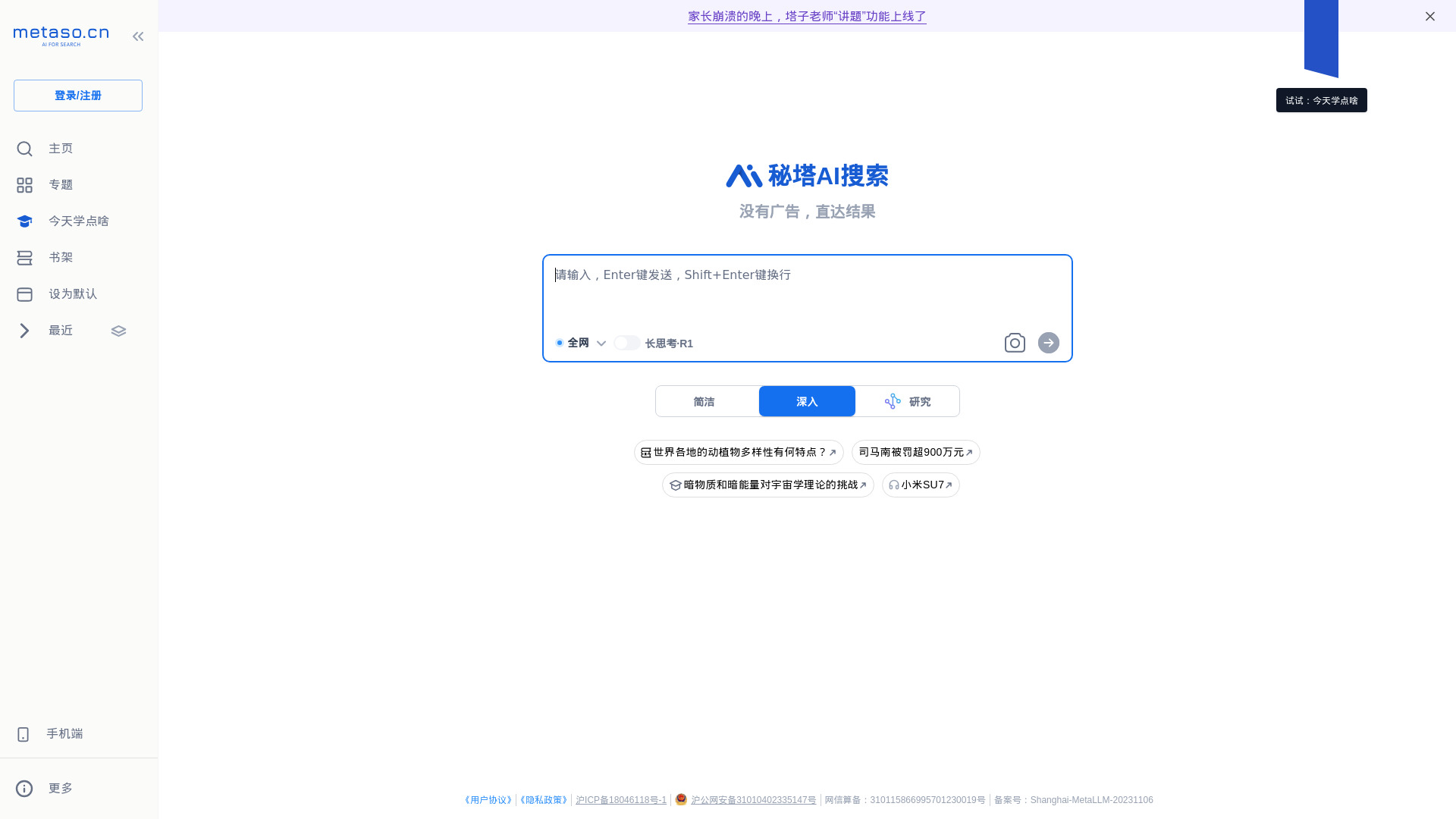Click the 今天学点啥 sidebar label
Image resolution: width=1456 pixels, height=819 pixels.
coord(79,221)
